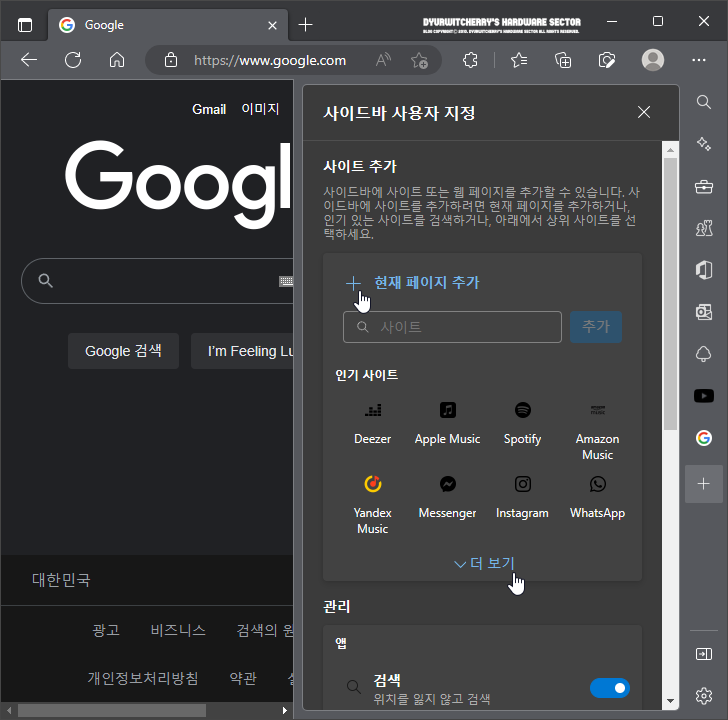Add this page to favorites

tap(419, 60)
